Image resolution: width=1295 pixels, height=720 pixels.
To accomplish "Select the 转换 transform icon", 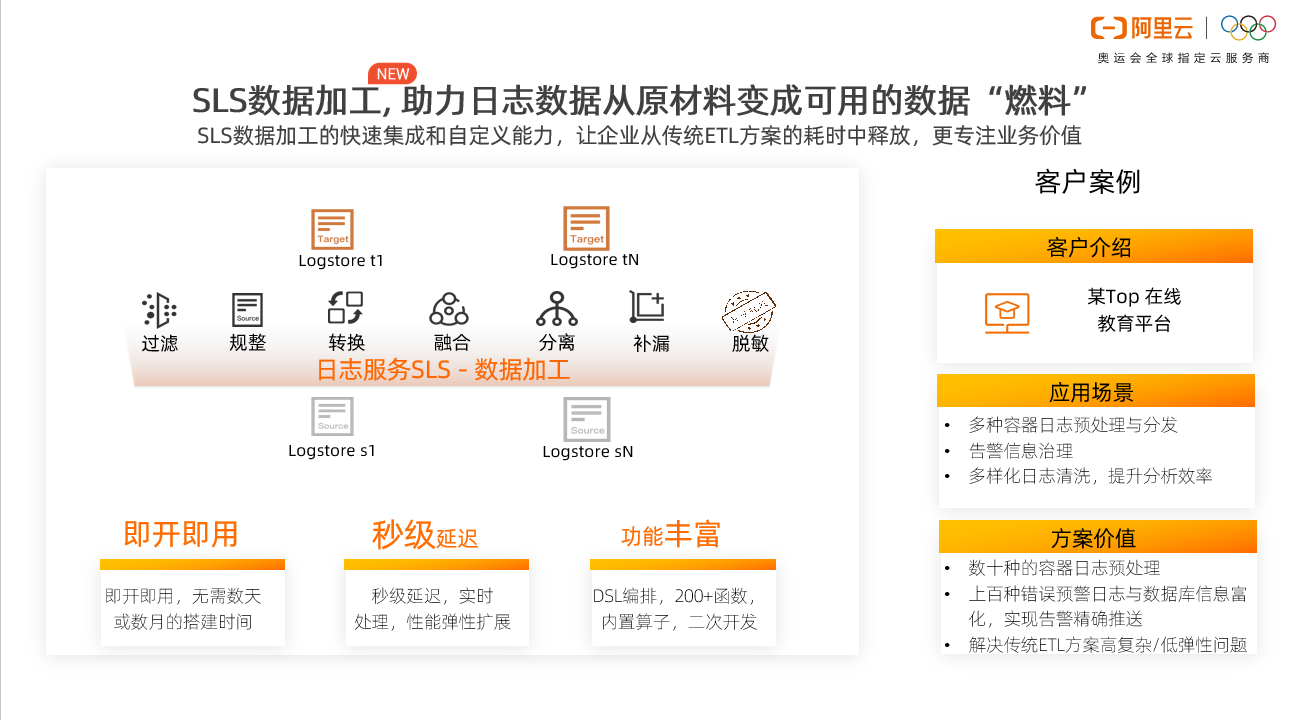I will pos(345,308).
